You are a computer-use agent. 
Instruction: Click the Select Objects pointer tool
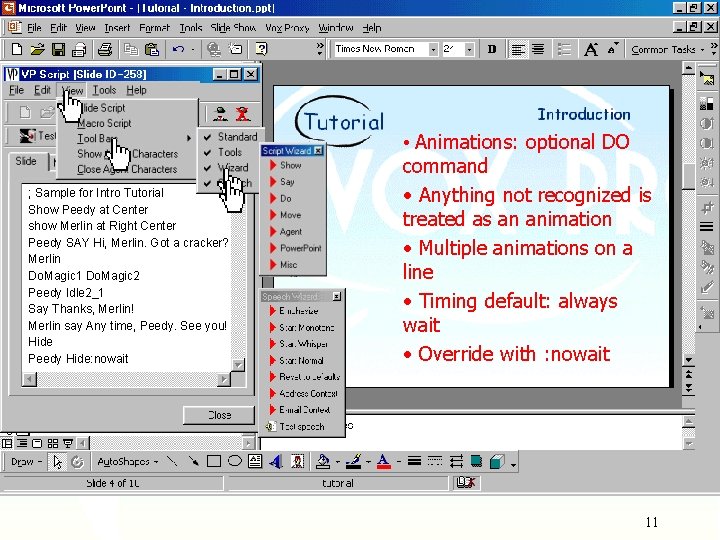(x=57, y=462)
